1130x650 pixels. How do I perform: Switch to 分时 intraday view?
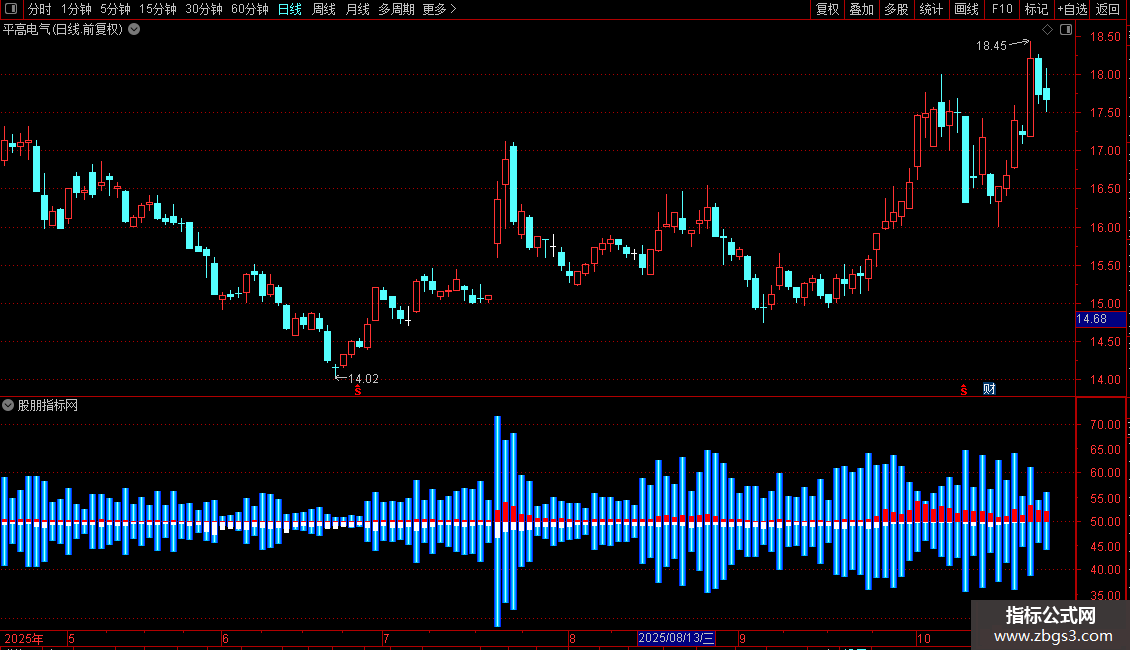(x=40, y=9)
